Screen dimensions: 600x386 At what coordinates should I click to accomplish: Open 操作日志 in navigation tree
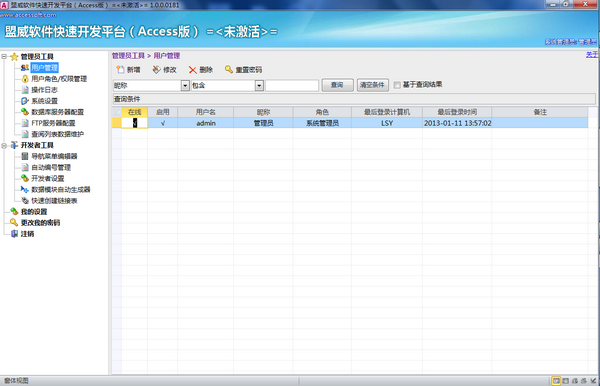[44, 90]
